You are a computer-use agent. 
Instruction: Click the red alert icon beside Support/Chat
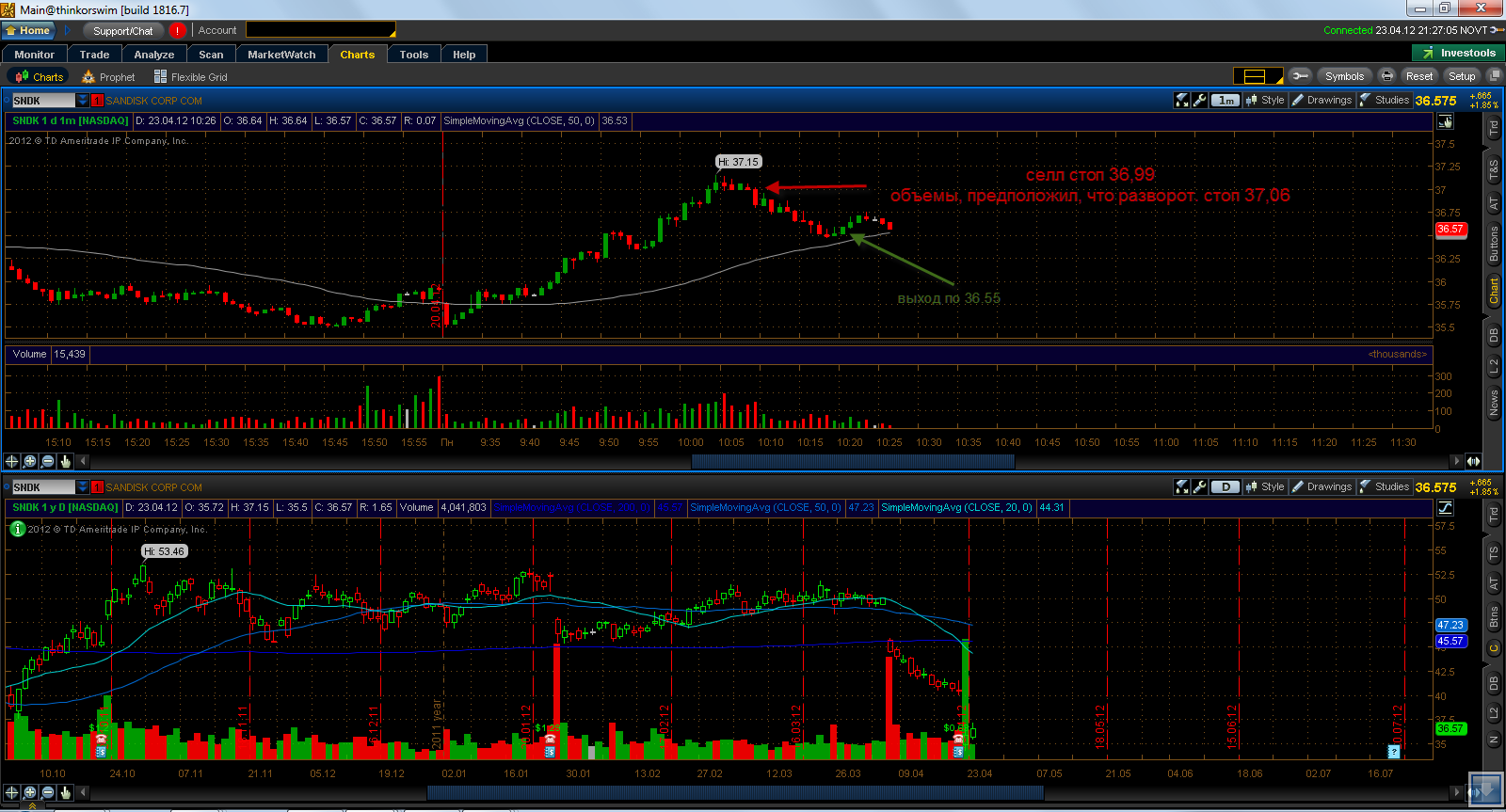pyautogui.click(x=177, y=31)
